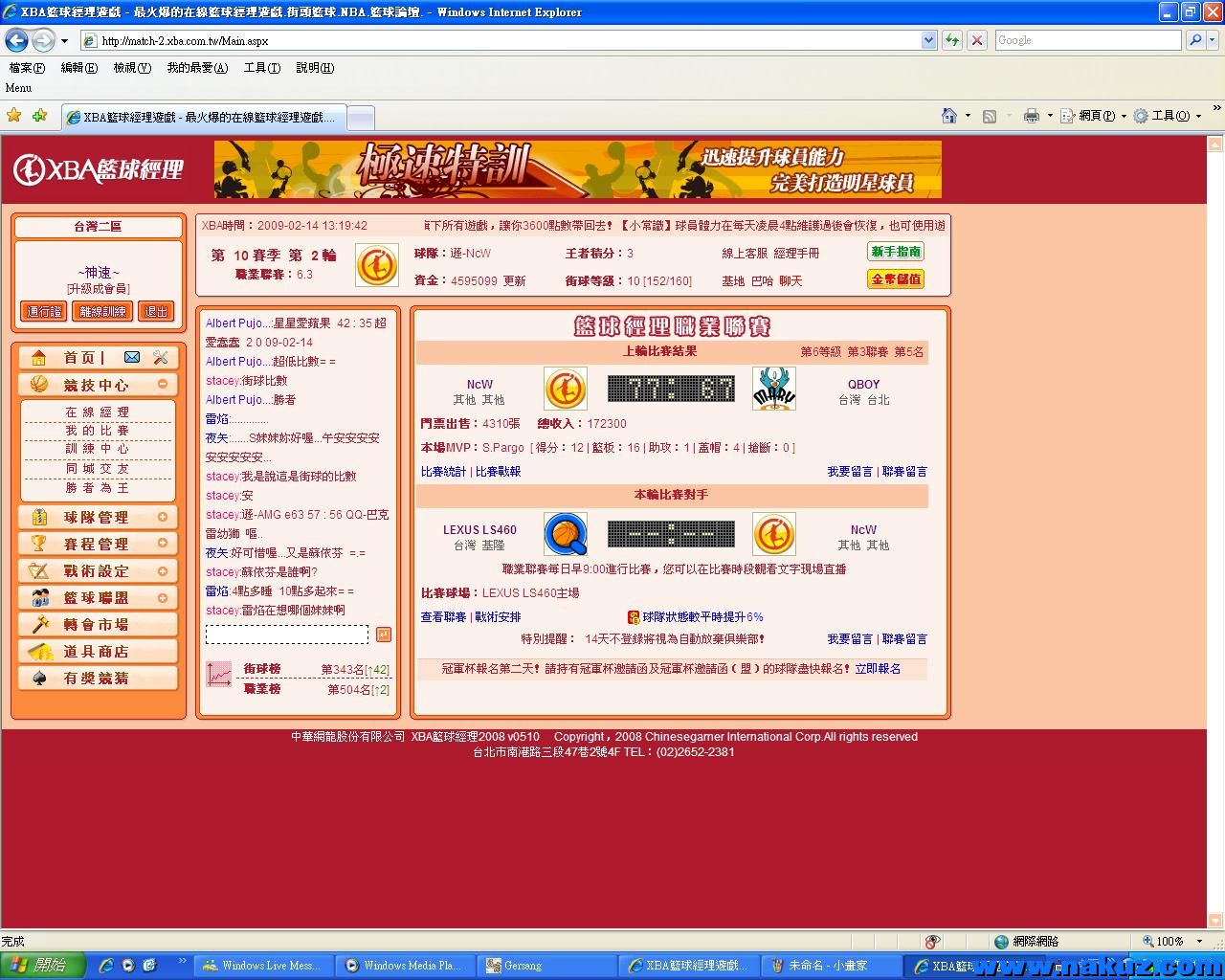Open the 比賽統計 link

(x=443, y=472)
